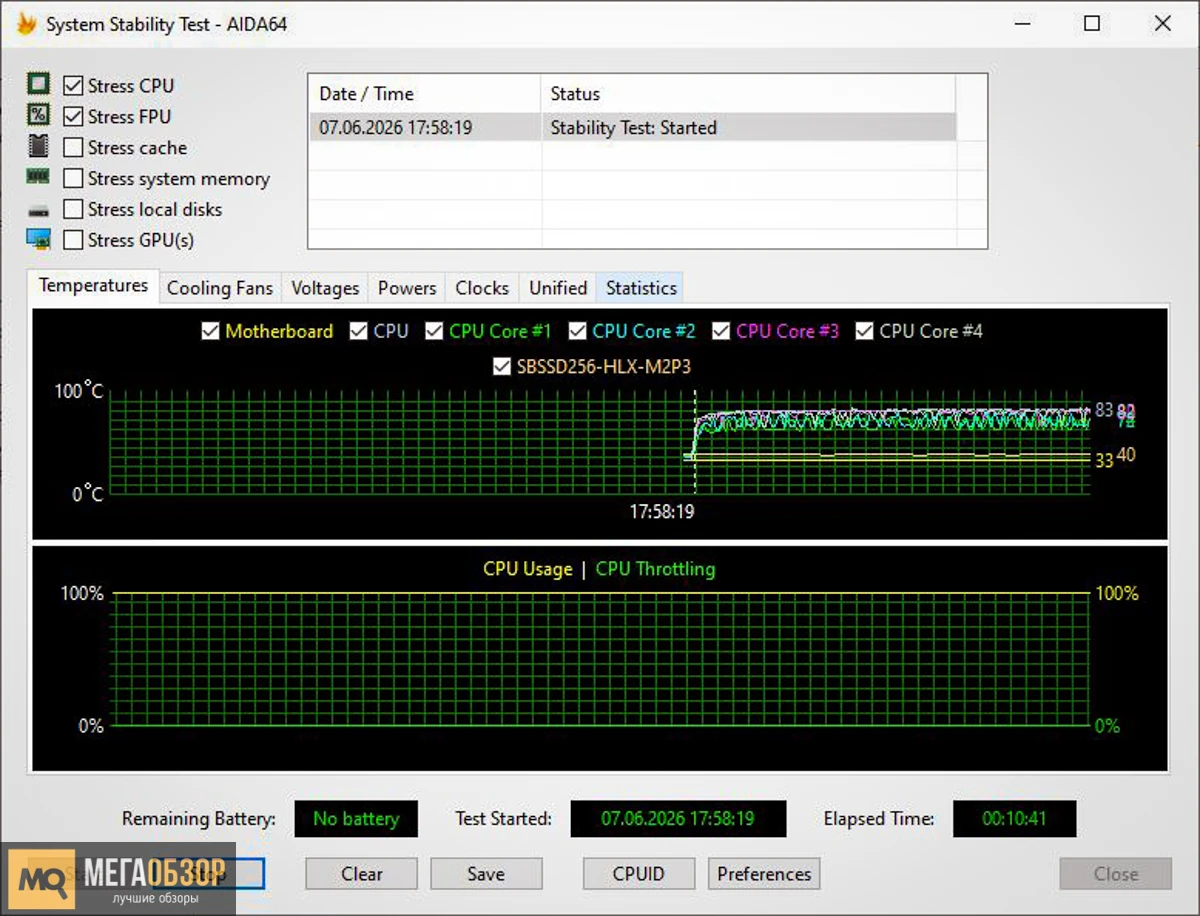The image size is (1200, 916).
Task: Select the Temperatures tab
Action: [x=94, y=286]
